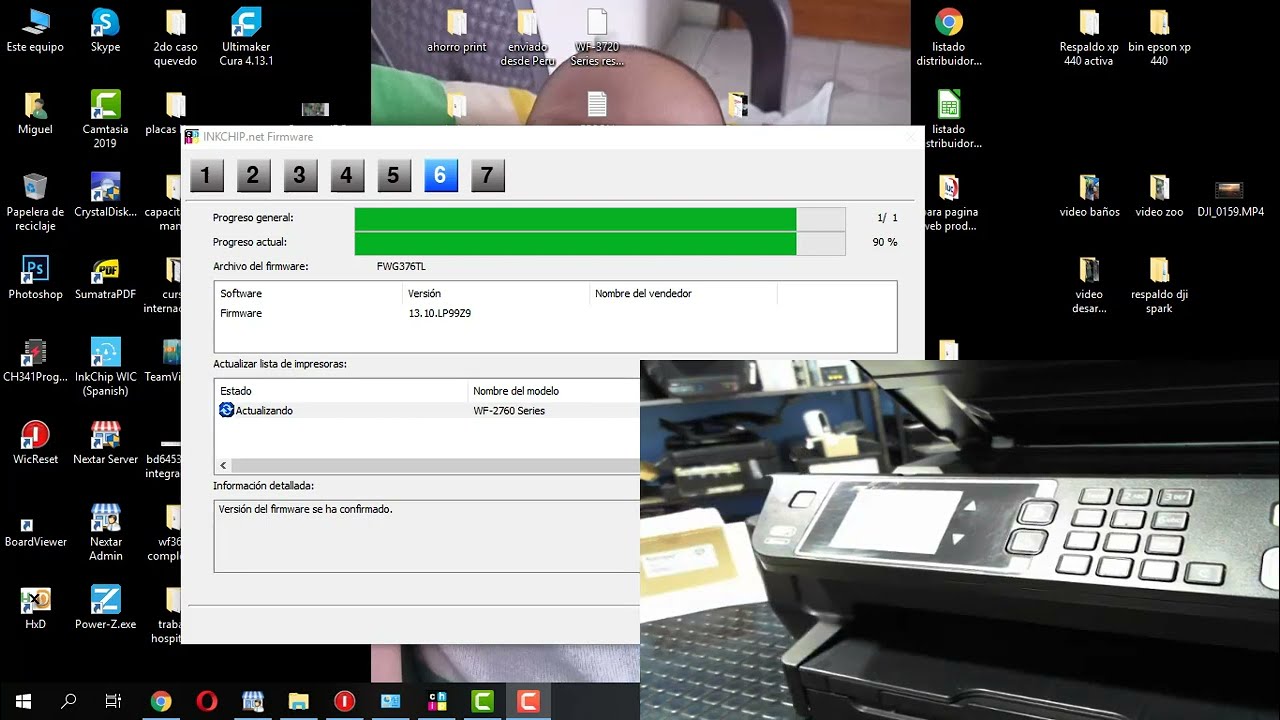Select the highlighted step 6 button
This screenshot has width=1280, height=720.
pyautogui.click(x=440, y=176)
